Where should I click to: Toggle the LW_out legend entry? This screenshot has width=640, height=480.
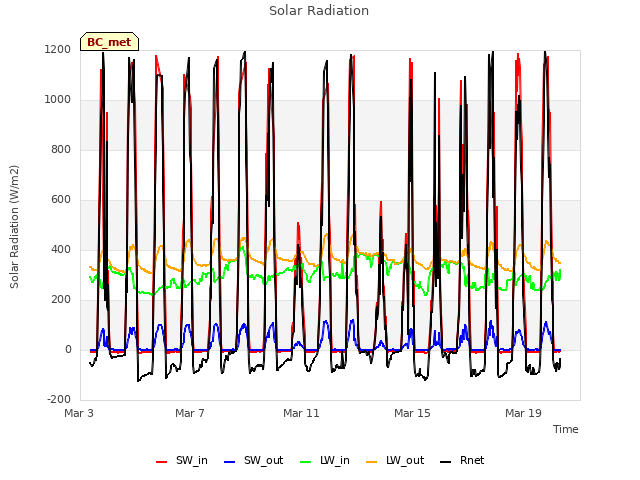click(395, 461)
